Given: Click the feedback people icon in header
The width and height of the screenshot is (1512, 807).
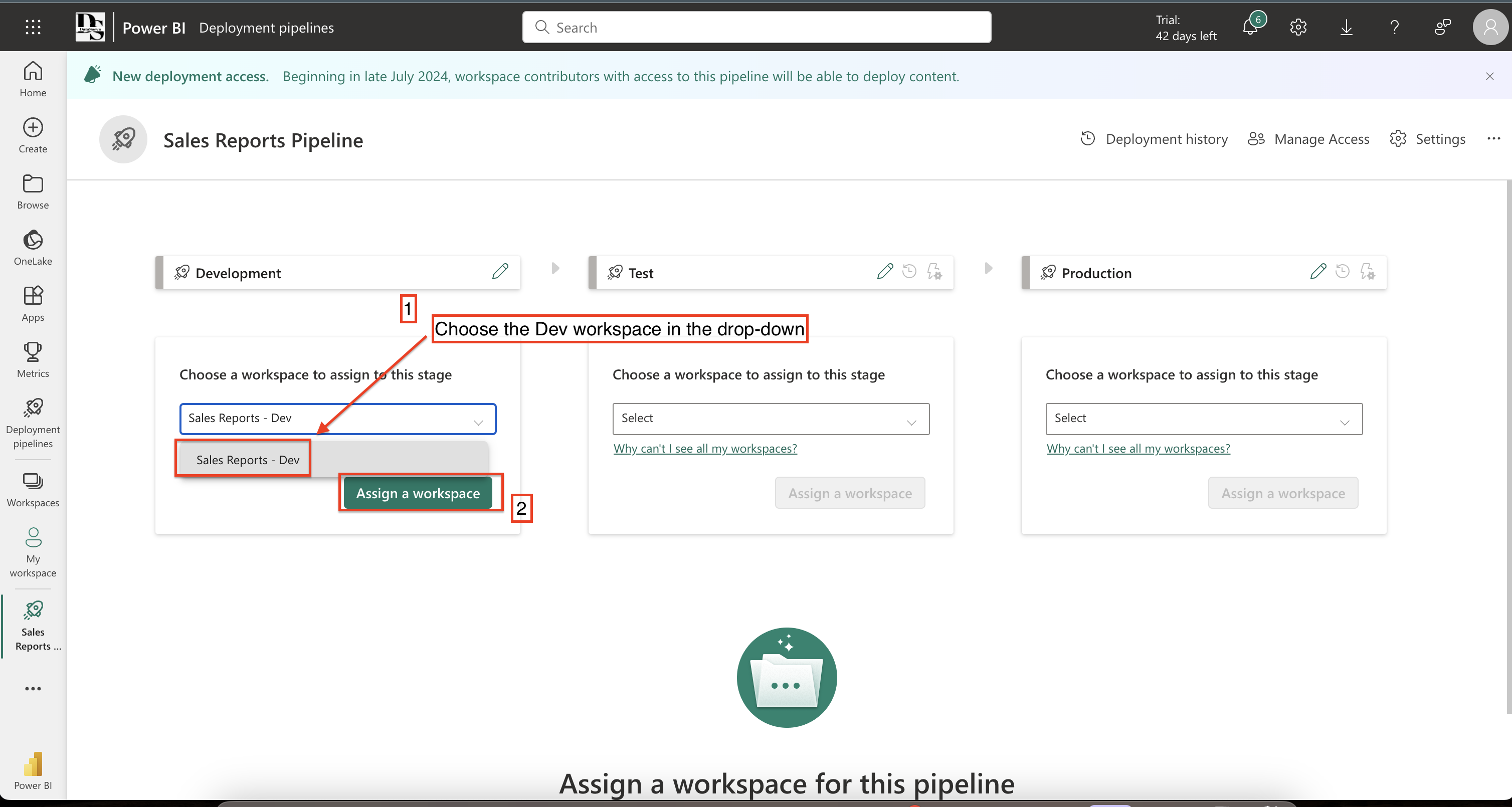Looking at the screenshot, I should [x=1443, y=27].
